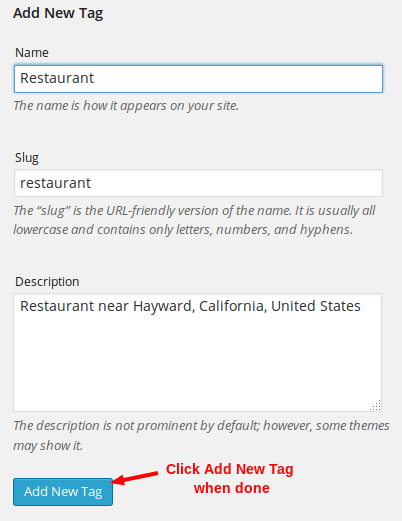Viewport: 402px width, 521px height.
Task: Click the lowercase restaurant text in the Slug field
Action: (55, 183)
